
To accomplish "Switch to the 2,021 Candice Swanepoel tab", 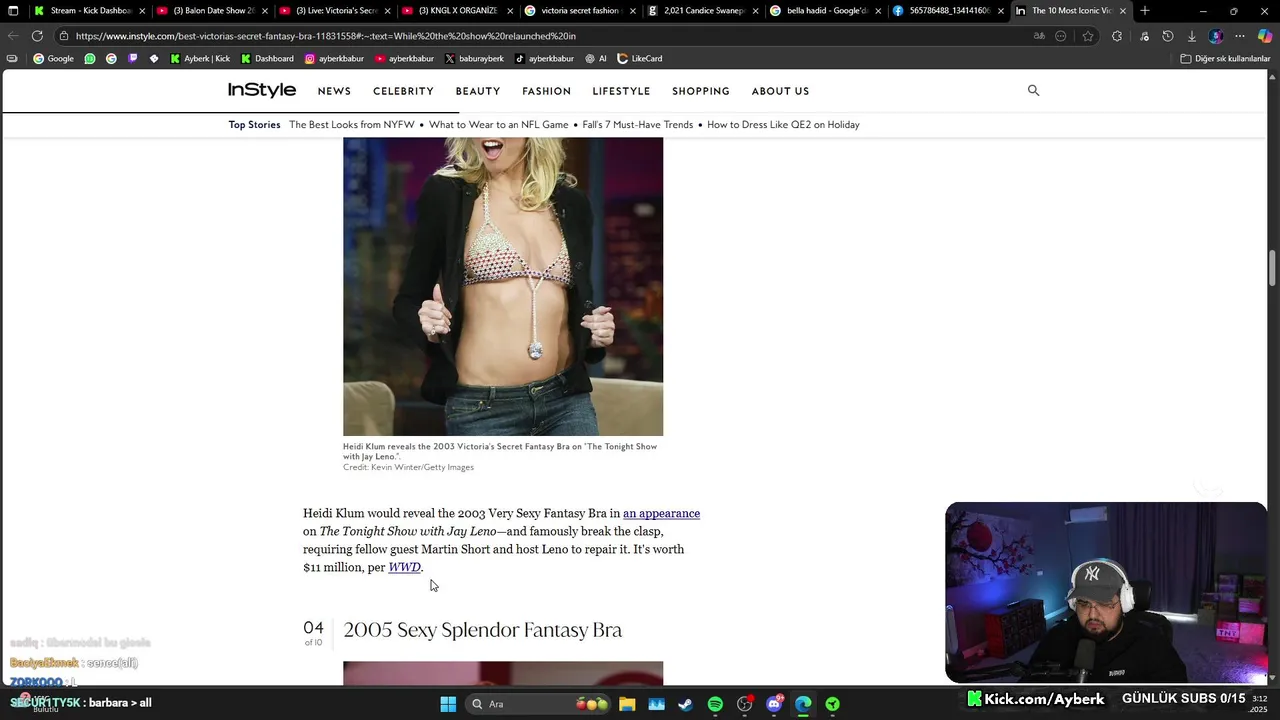I will (701, 11).
